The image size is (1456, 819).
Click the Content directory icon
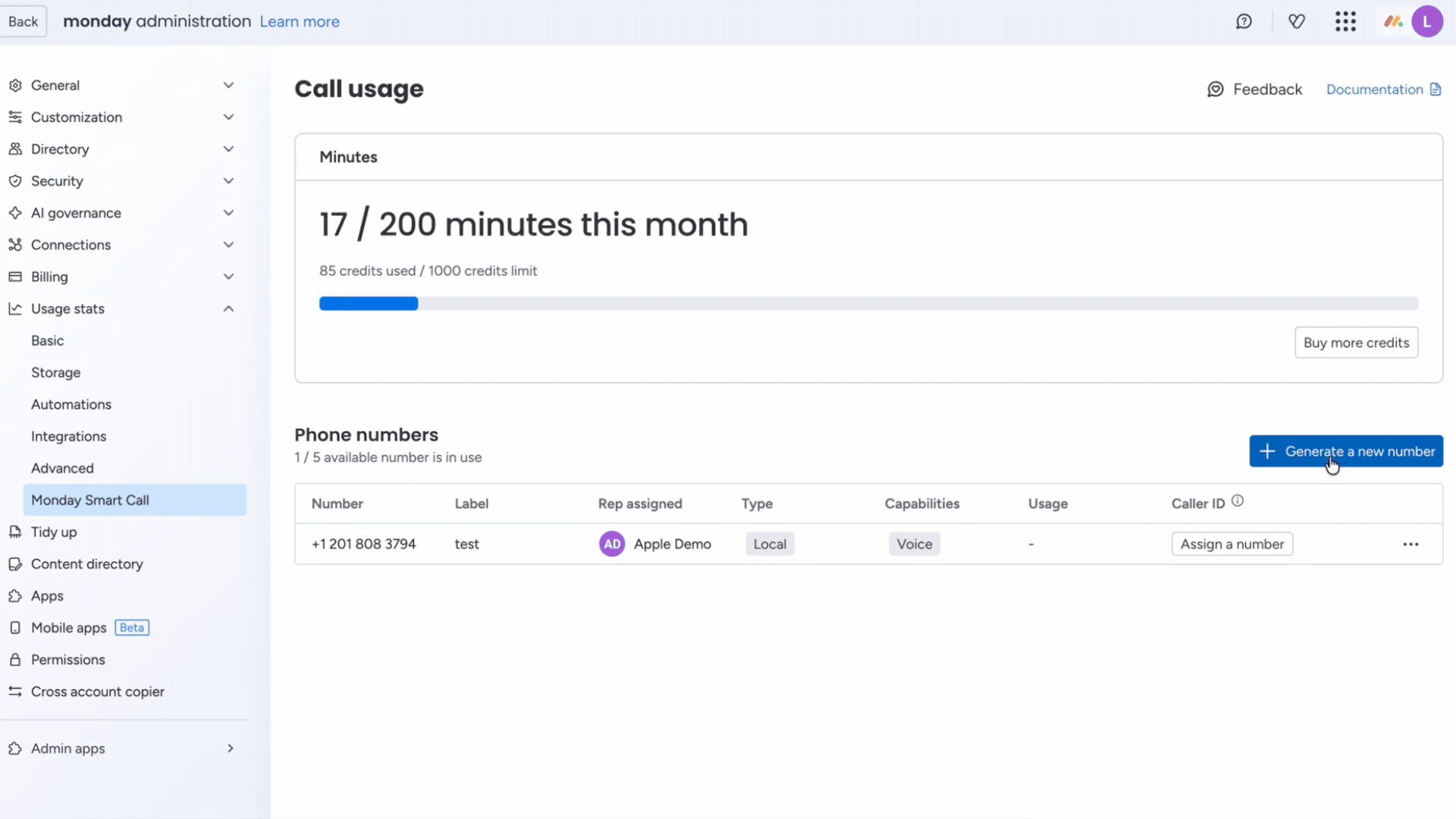(15, 564)
